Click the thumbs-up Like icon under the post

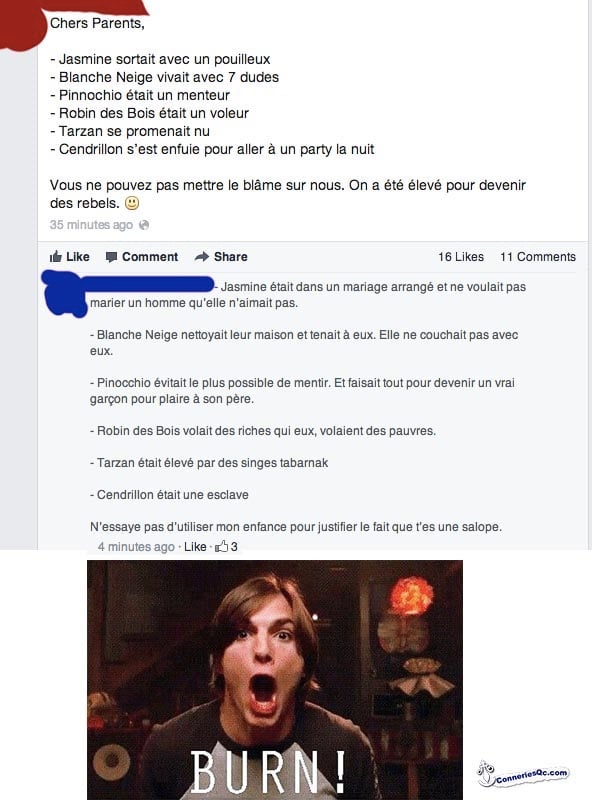point(56,257)
